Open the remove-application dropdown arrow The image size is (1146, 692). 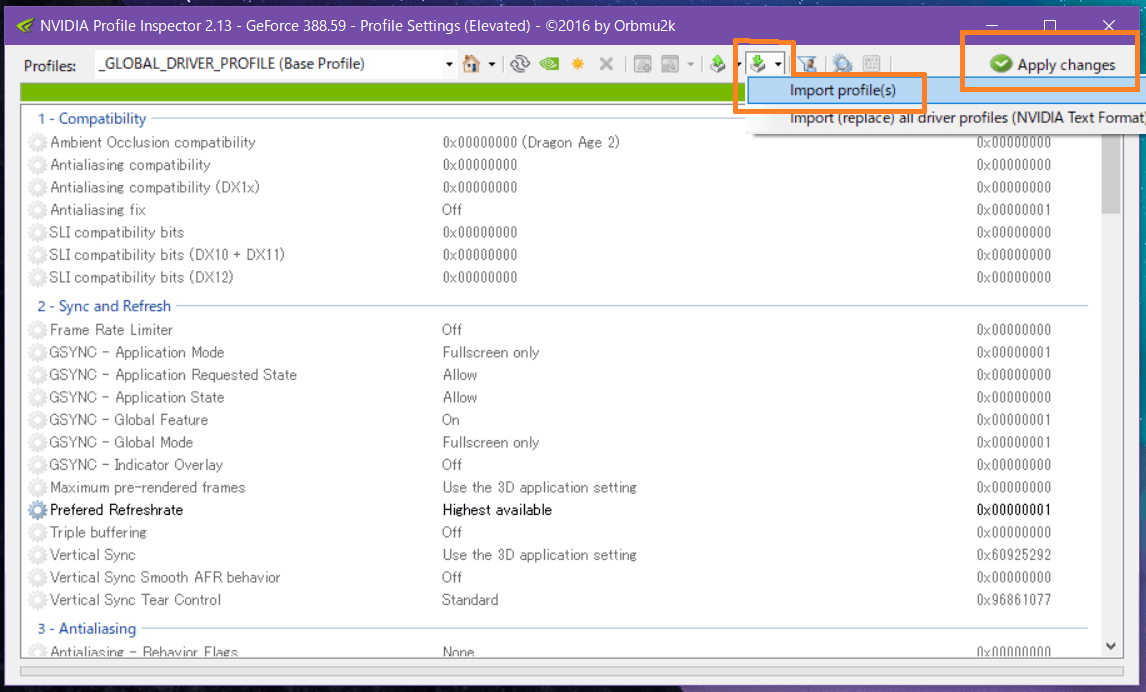(x=691, y=64)
